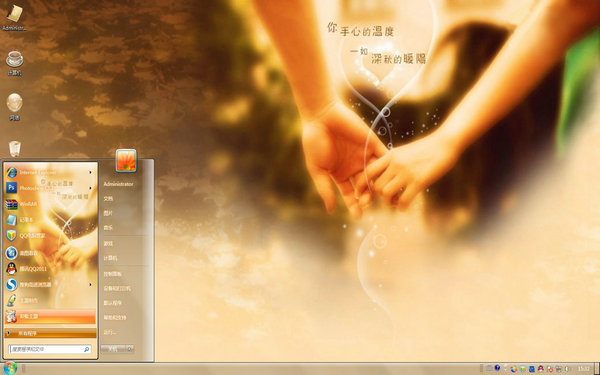600x375 pixels.
Task: Launch 腾讯QQ2011 penguin entry
Action: point(50,269)
